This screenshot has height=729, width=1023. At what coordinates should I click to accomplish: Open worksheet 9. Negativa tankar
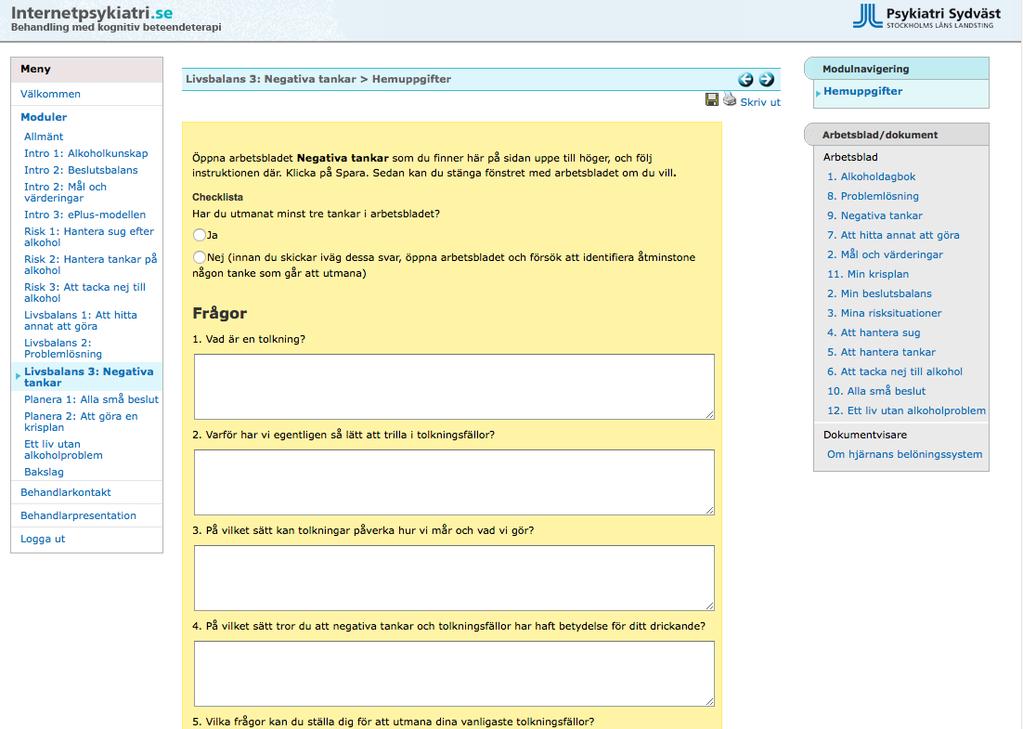pyautogui.click(x=875, y=216)
